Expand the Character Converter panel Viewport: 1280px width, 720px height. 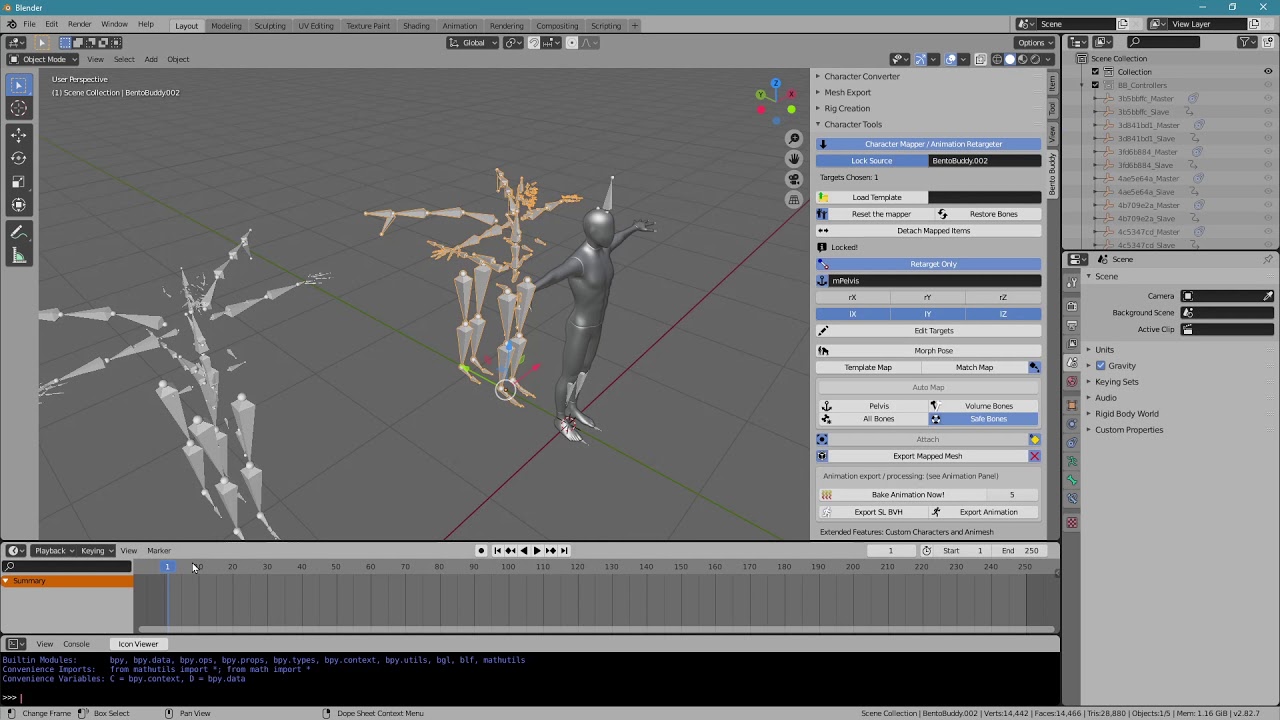tap(862, 76)
